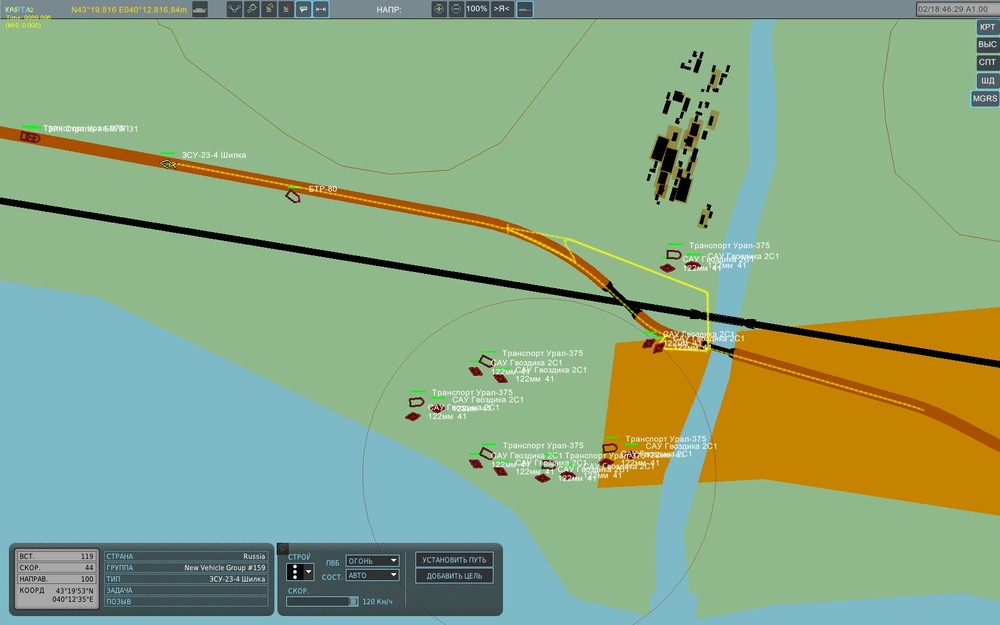The height and width of the screenshot is (625, 1000).
Task: Select the MGRS coordinate format button
Action: pos(985,98)
